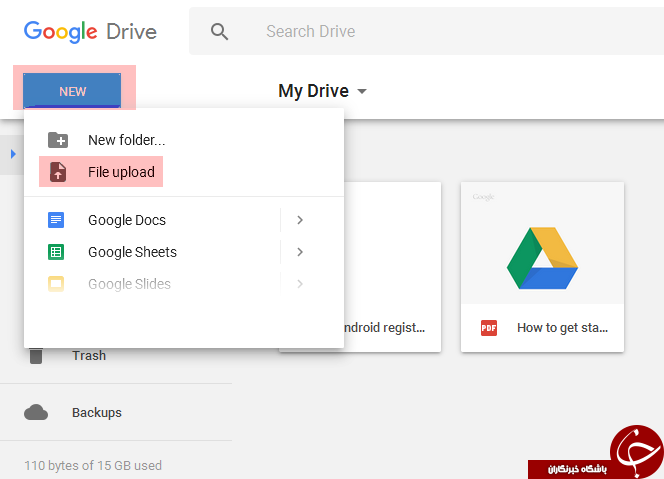Click the Google Slides icon

tap(56, 284)
